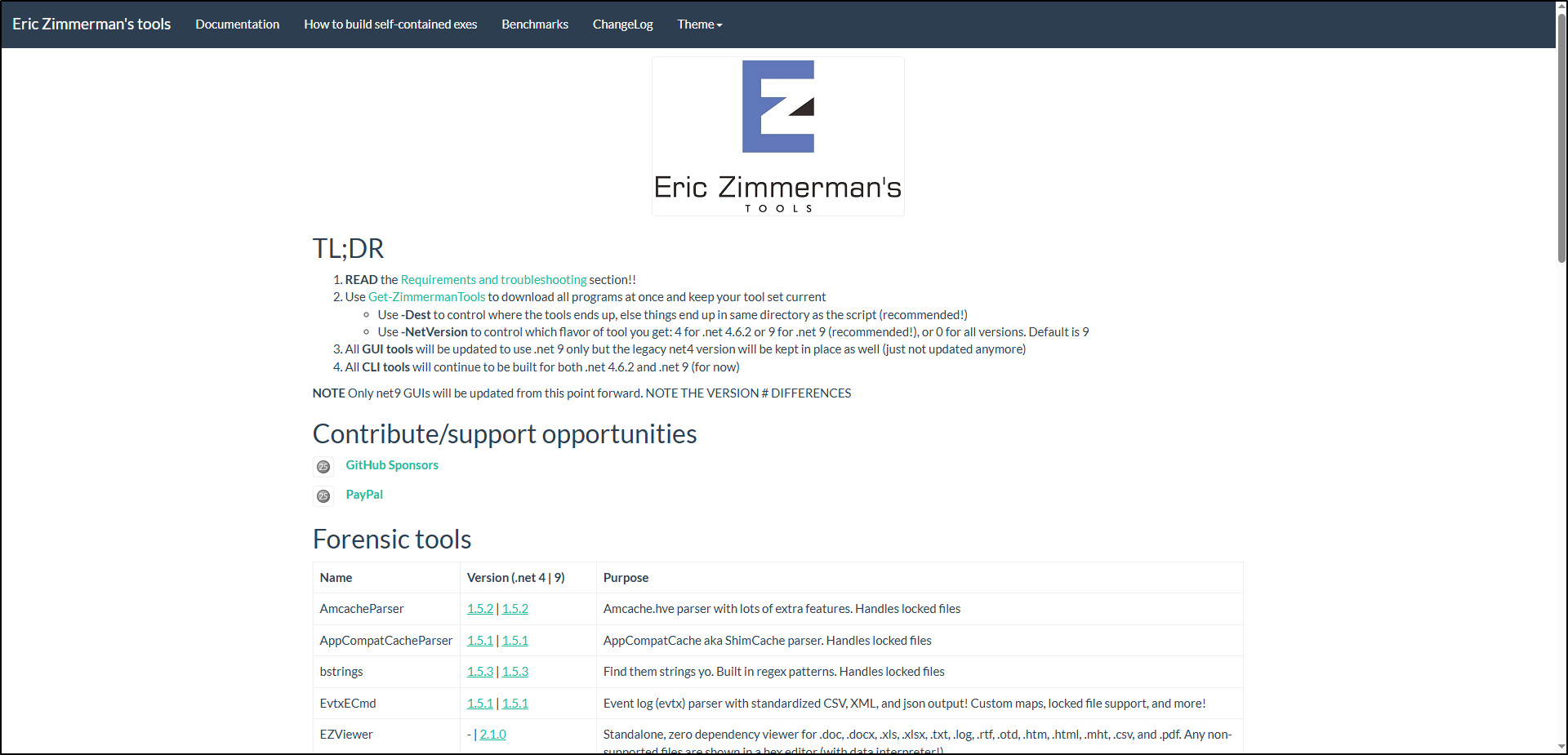Download AppCompatCacheParser .net 9 version 1.5.1
This screenshot has height=755, width=1568.
(x=515, y=641)
